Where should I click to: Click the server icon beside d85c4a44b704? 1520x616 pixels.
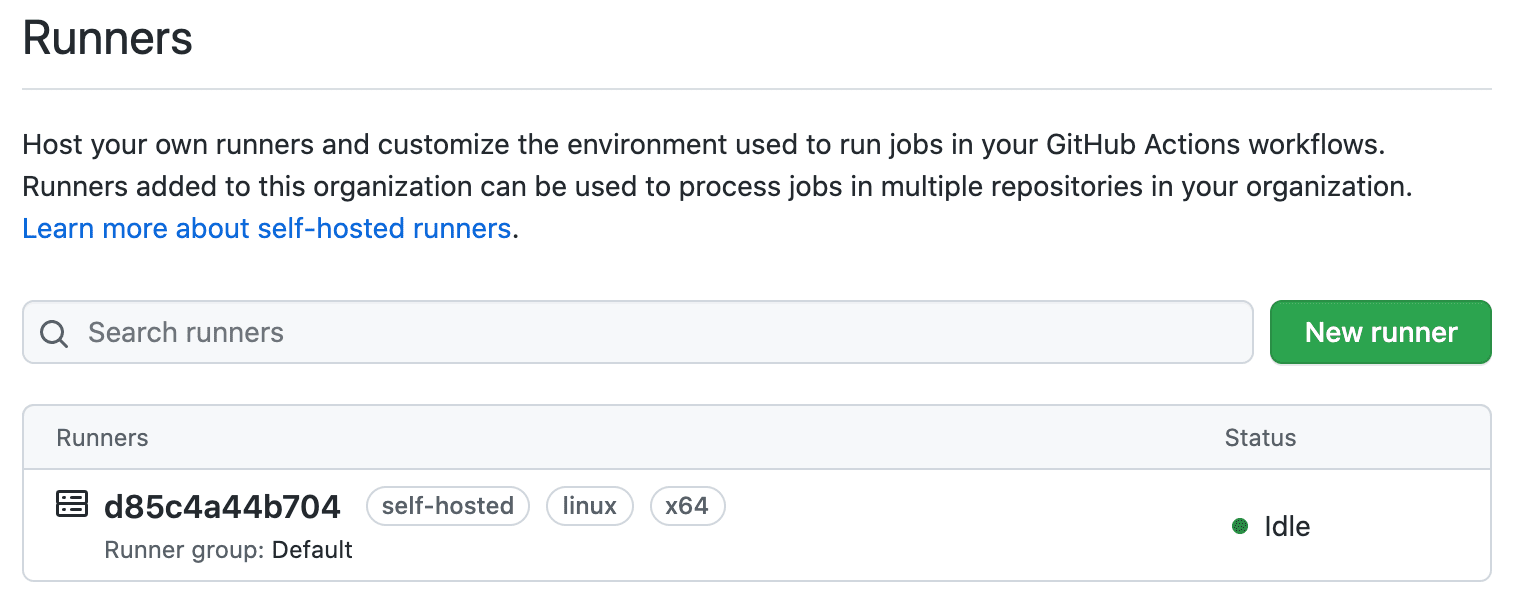tap(71, 505)
